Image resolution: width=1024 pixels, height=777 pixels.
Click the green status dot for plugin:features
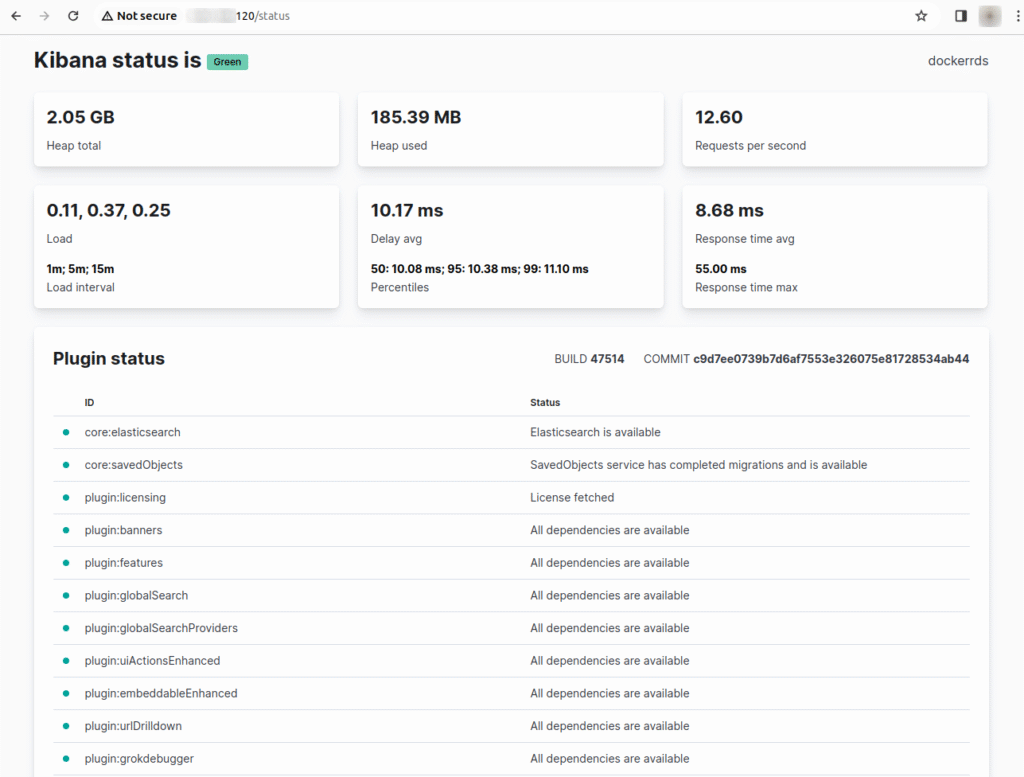tap(66, 563)
